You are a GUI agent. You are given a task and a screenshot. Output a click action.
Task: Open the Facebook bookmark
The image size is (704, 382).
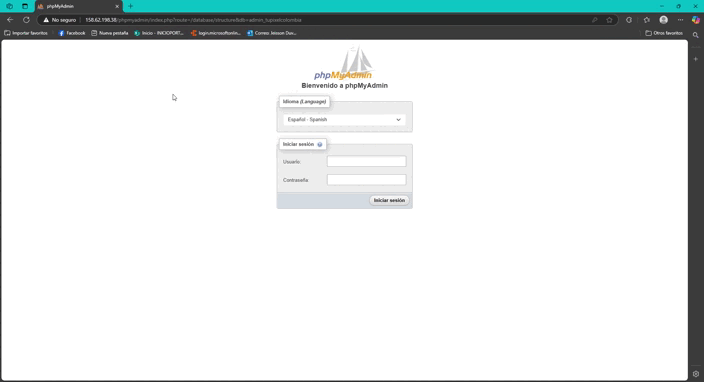point(71,33)
